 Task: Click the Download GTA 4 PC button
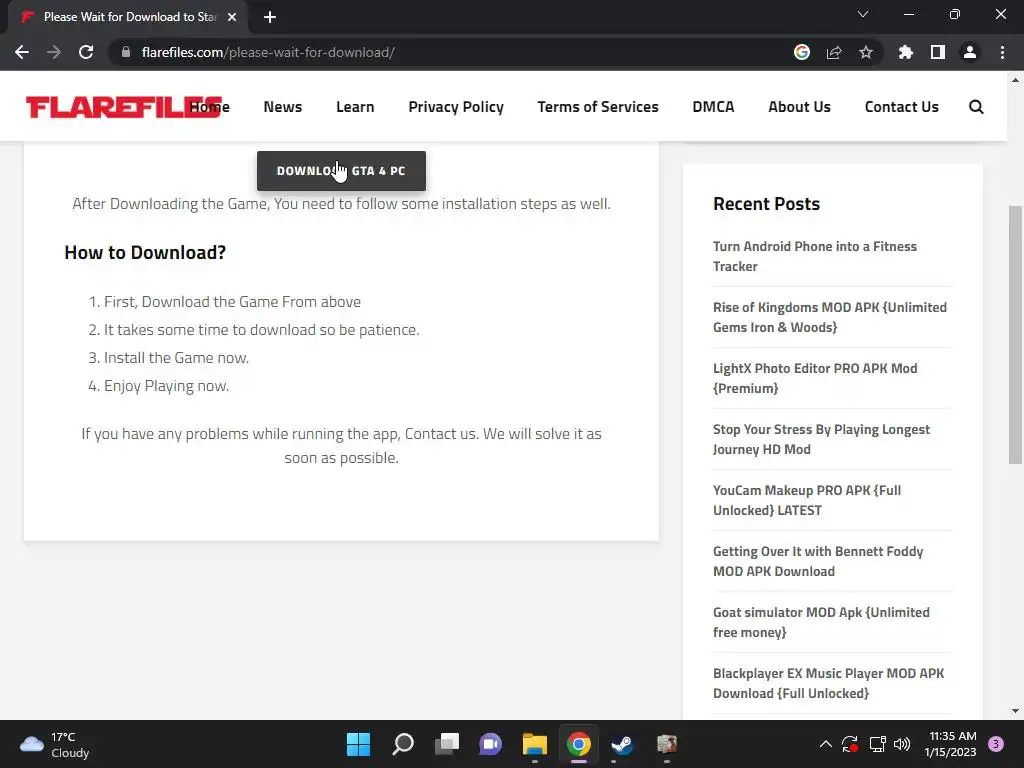tap(341, 171)
